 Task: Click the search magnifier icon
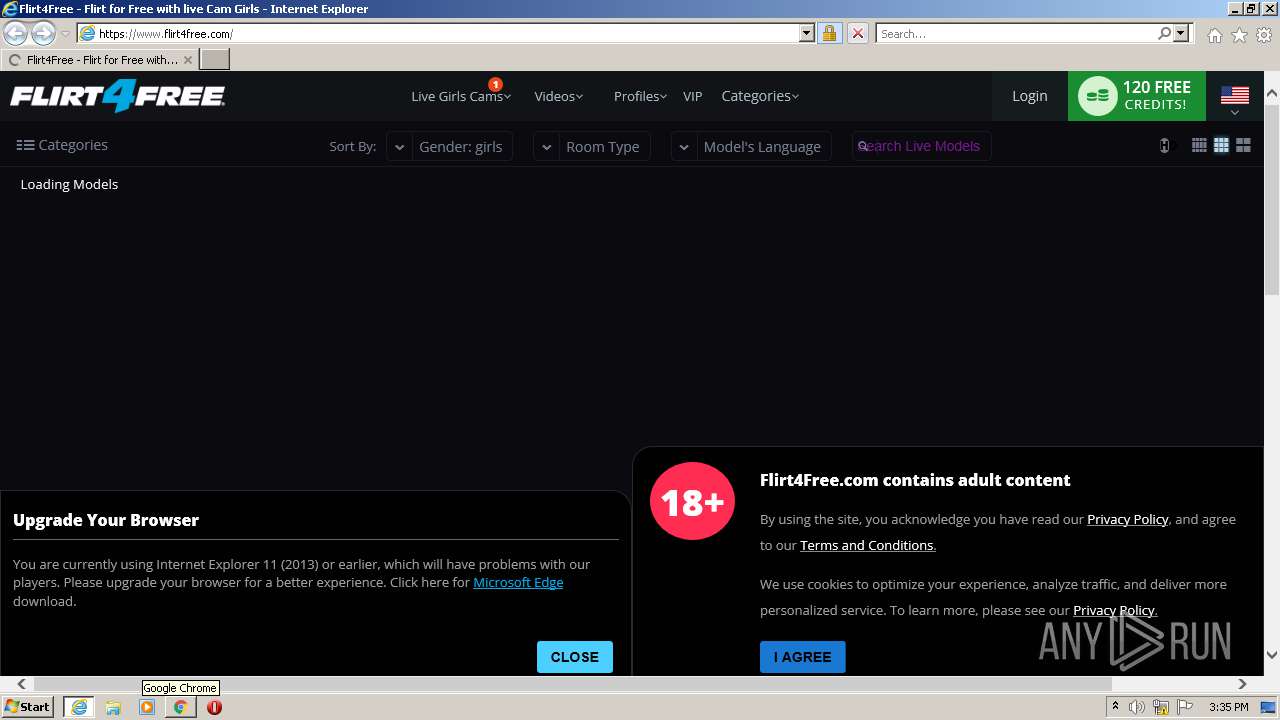click(1164, 33)
